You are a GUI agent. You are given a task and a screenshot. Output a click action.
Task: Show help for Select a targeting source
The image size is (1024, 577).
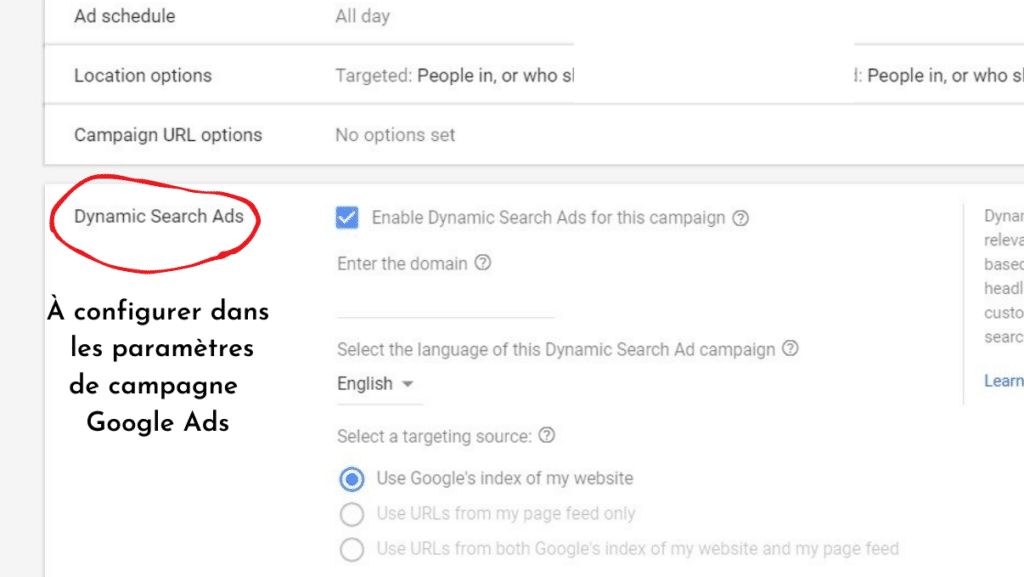(547, 435)
